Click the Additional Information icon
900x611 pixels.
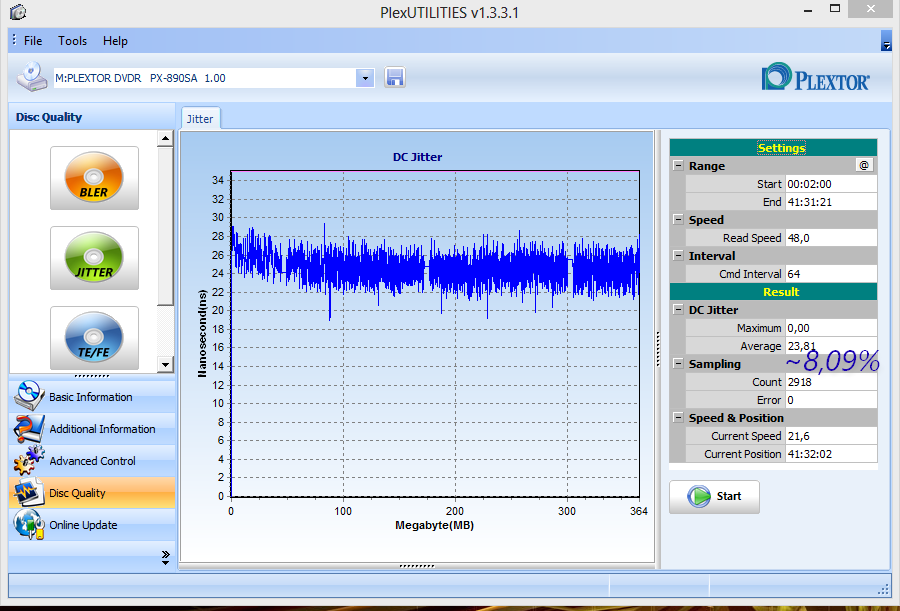pyautogui.click(x=29, y=428)
